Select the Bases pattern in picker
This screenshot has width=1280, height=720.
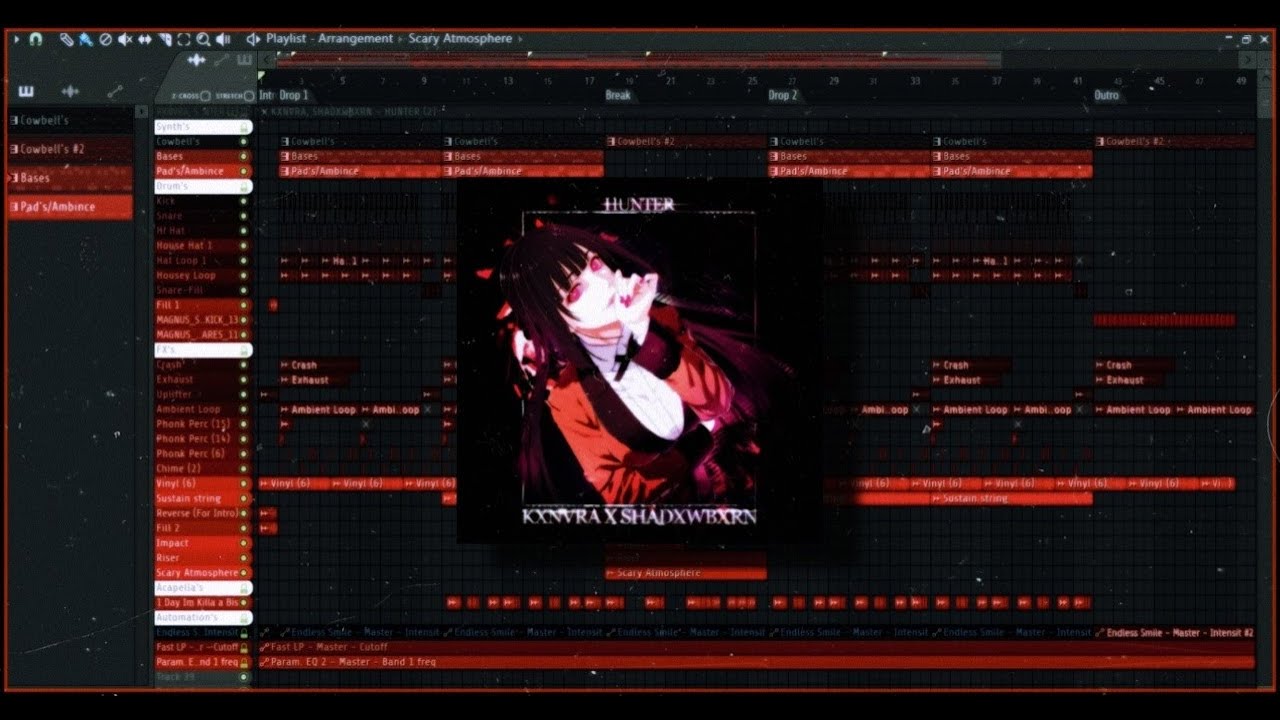pos(70,178)
